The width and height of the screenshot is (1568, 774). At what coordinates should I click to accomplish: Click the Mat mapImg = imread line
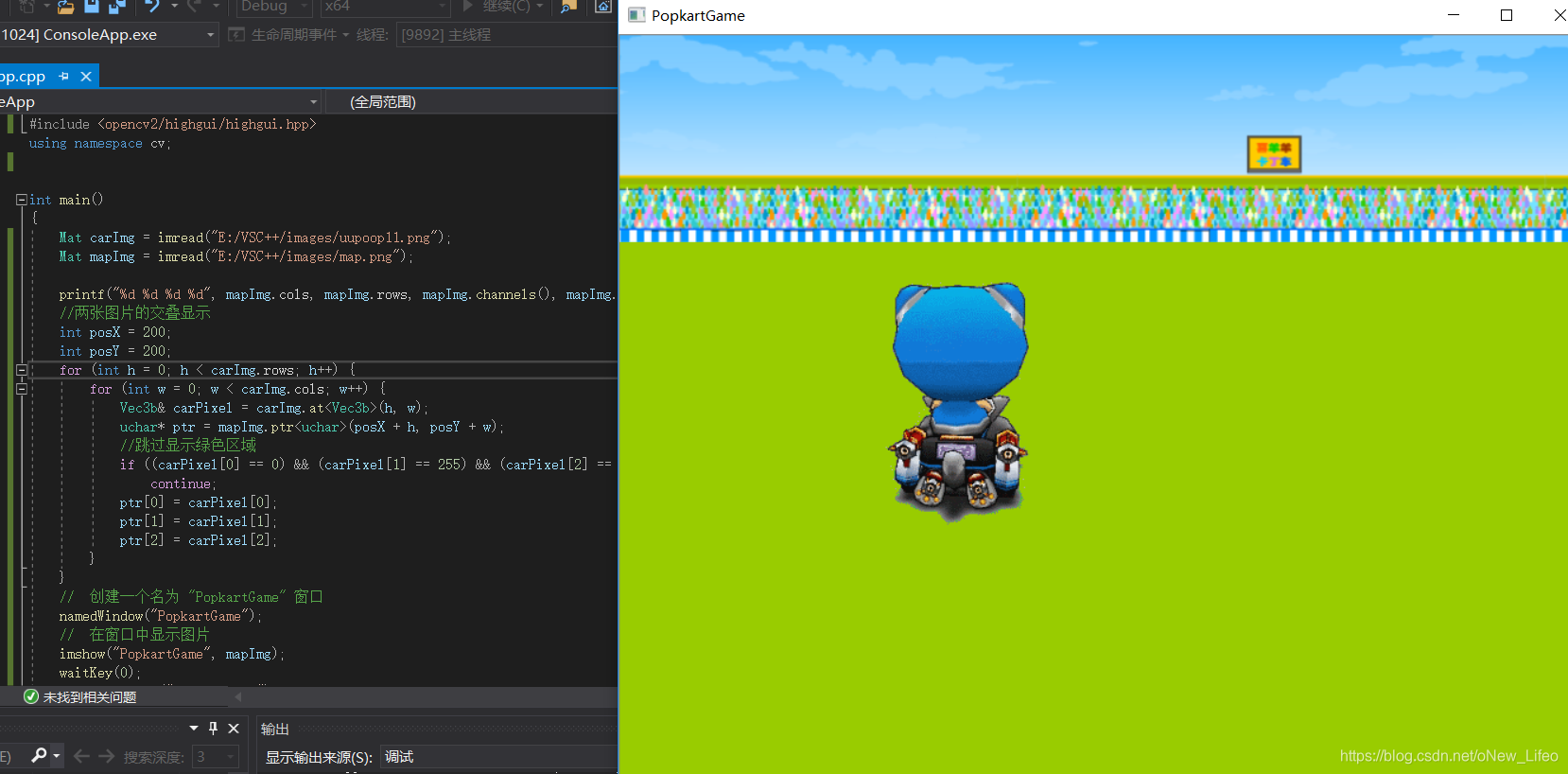tap(236, 256)
